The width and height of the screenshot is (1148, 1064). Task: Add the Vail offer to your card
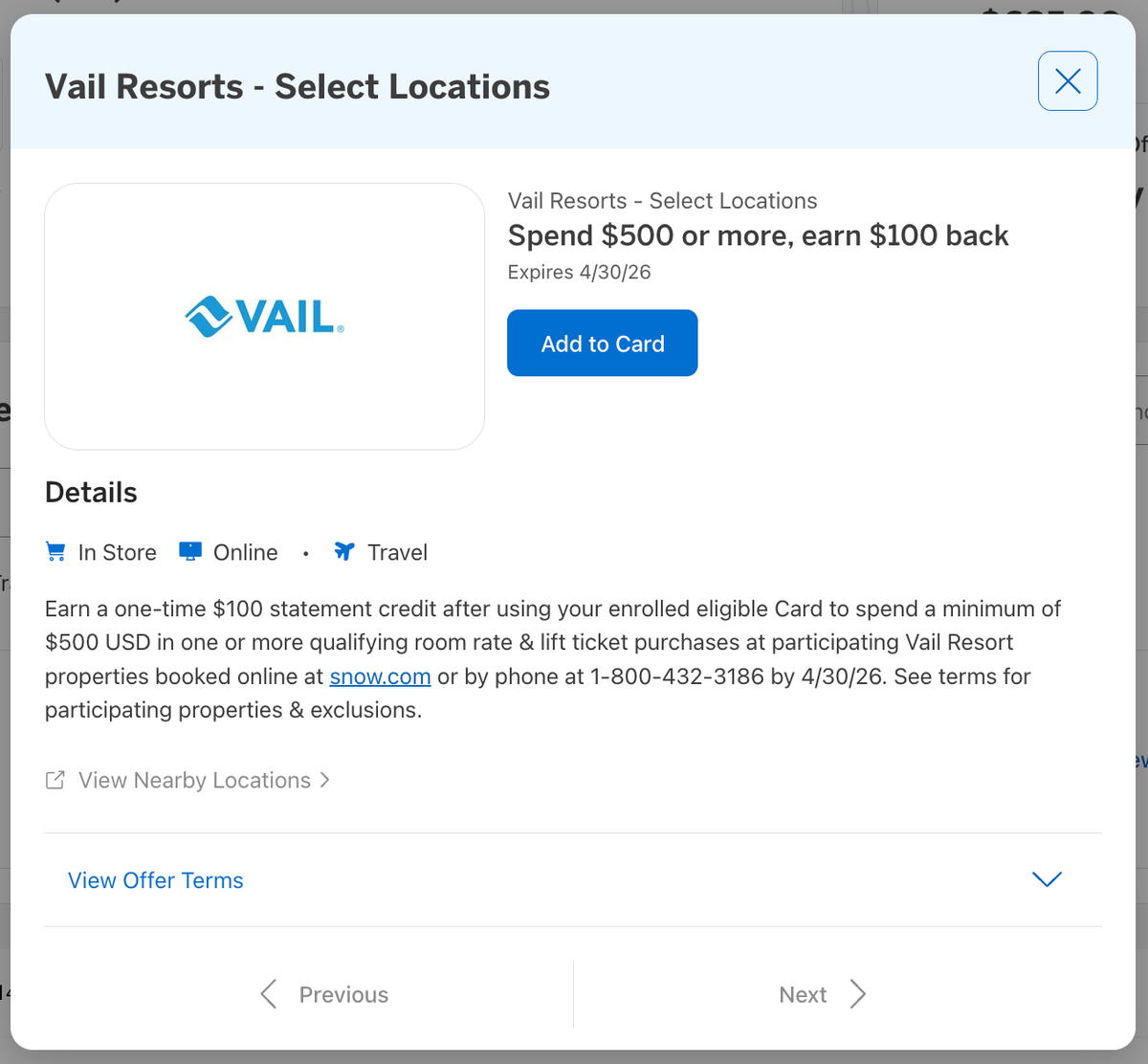[x=602, y=343]
